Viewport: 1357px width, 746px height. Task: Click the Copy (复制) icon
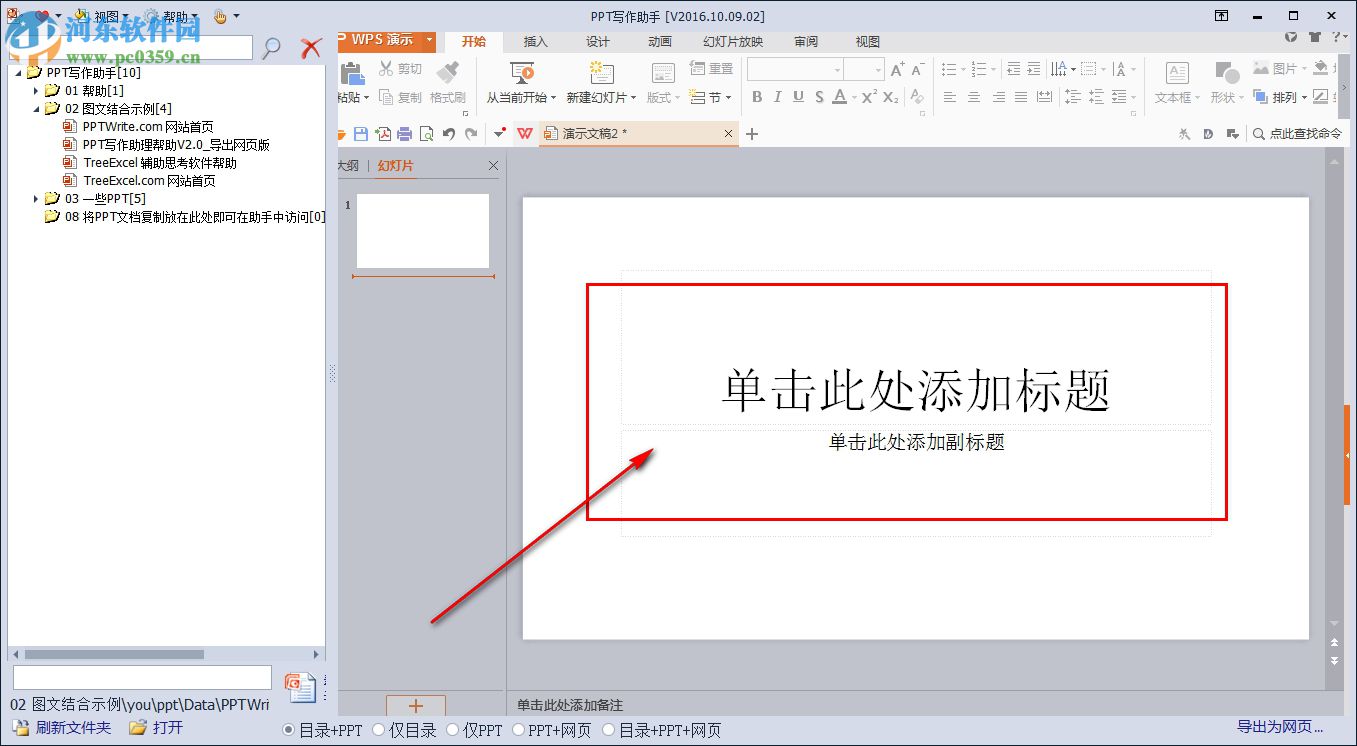coord(386,97)
